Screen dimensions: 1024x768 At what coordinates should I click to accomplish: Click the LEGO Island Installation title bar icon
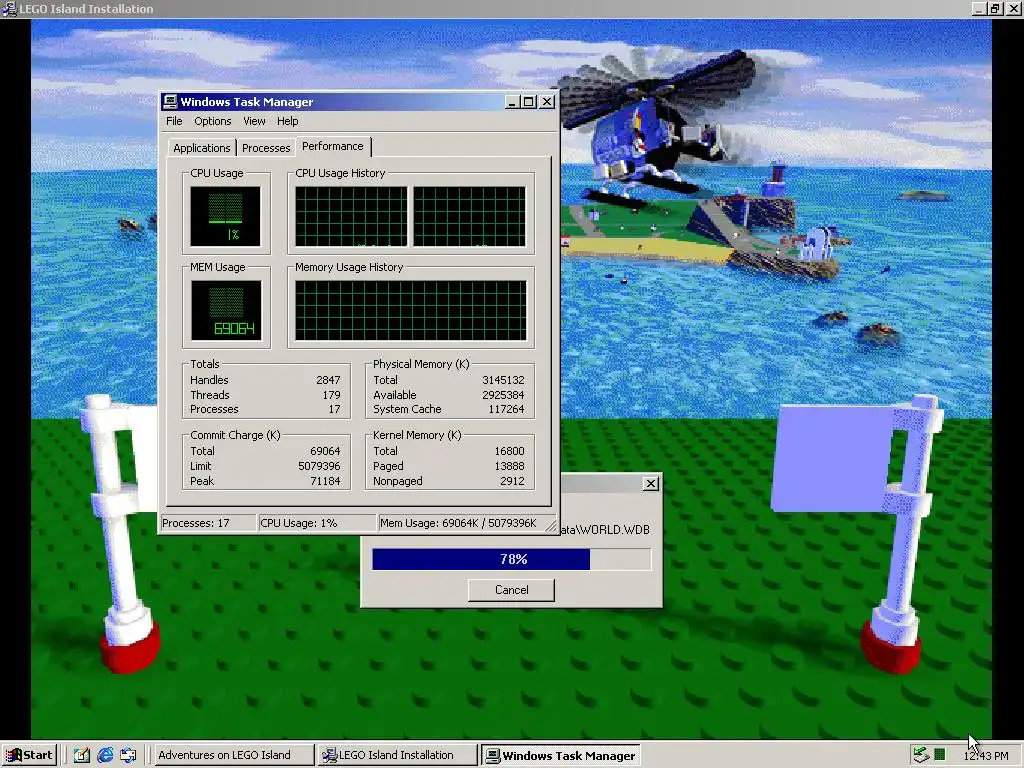pyautogui.click(x=8, y=8)
